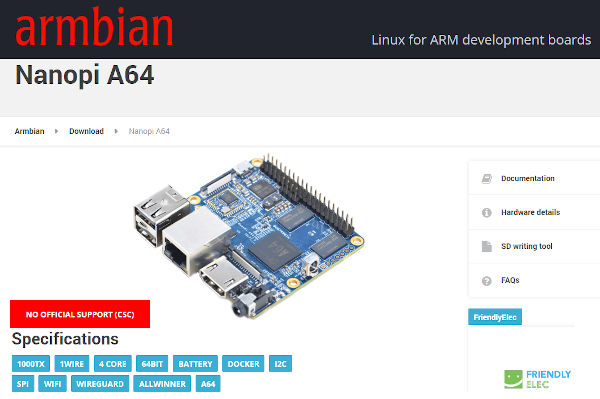Click the armbian logo in header
This screenshot has height=399, width=600.
pyautogui.click(x=95, y=27)
